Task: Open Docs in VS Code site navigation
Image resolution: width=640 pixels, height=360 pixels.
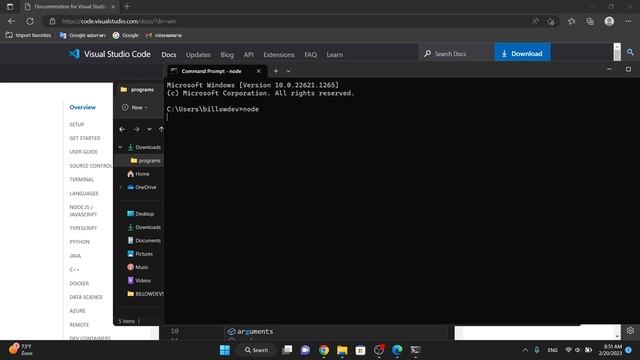Action: pos(169,54)
